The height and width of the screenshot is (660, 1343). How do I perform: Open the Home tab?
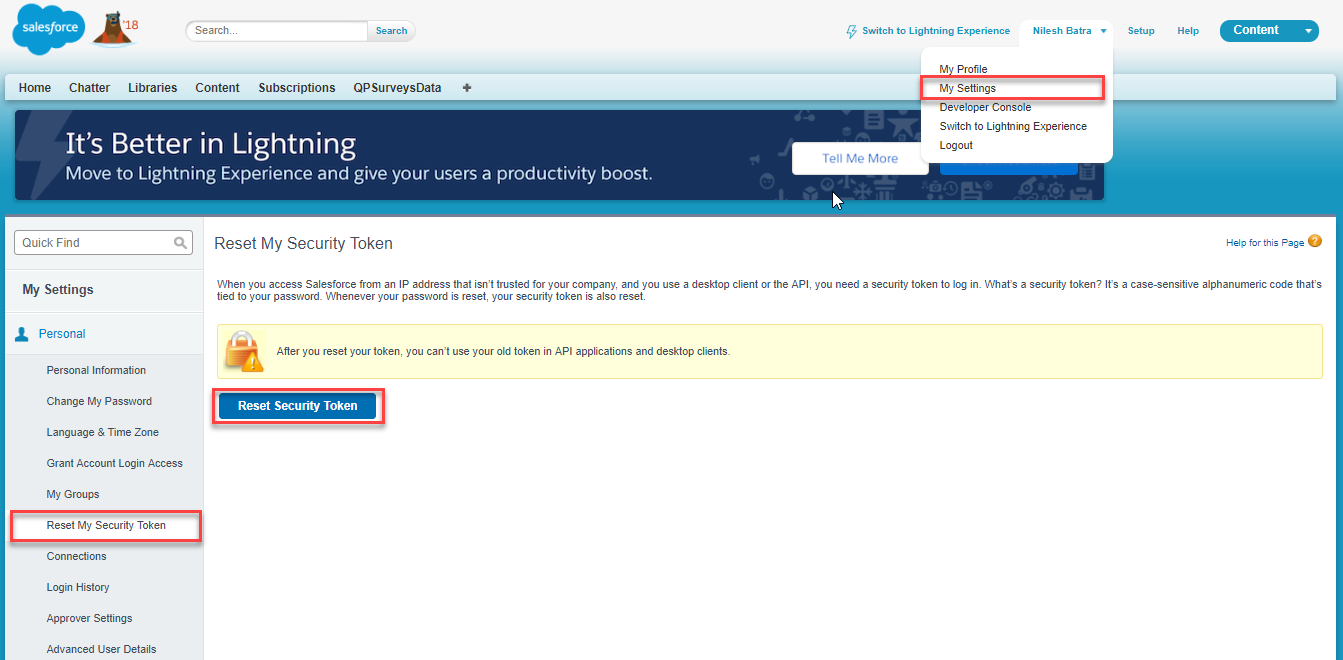[x=35, y=88]
